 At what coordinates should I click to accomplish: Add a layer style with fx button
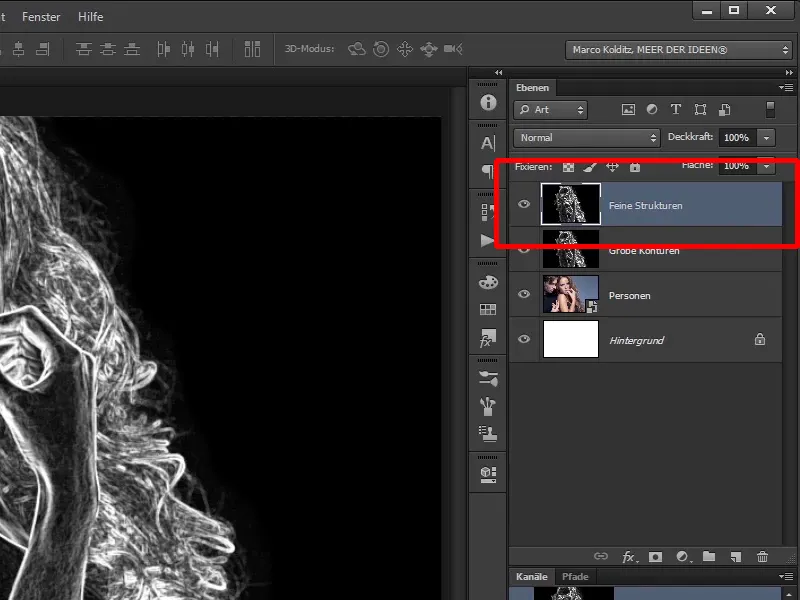coord(629,557)
